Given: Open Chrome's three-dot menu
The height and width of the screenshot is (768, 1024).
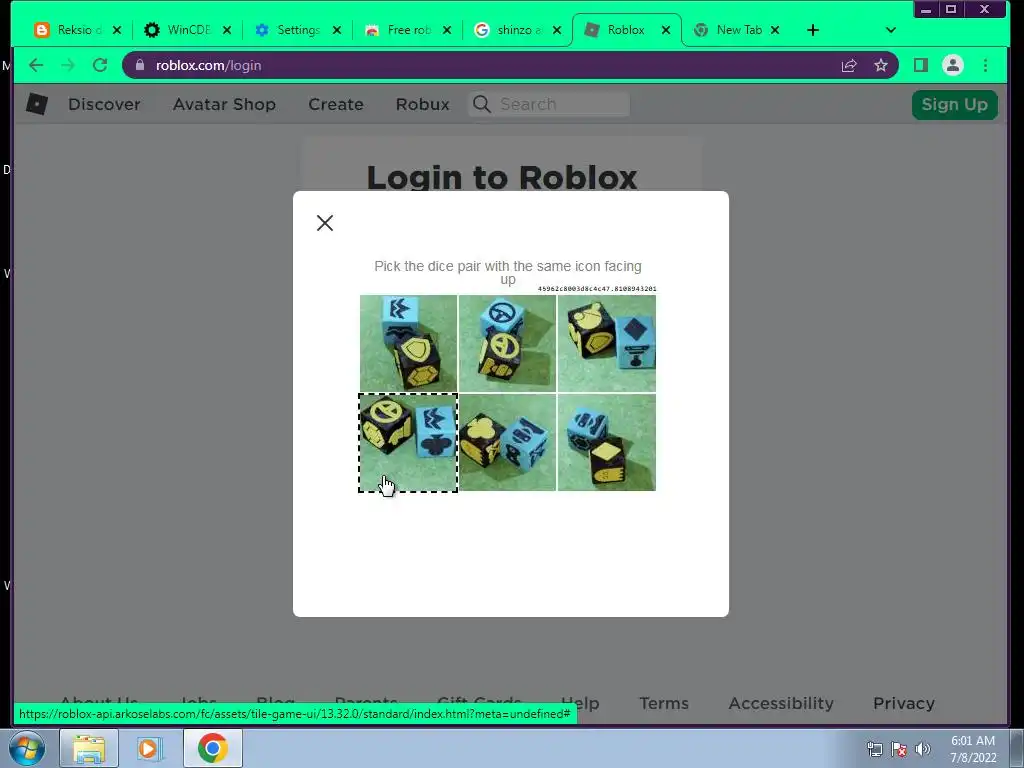Looking at the screenshot, I should 985,65.
